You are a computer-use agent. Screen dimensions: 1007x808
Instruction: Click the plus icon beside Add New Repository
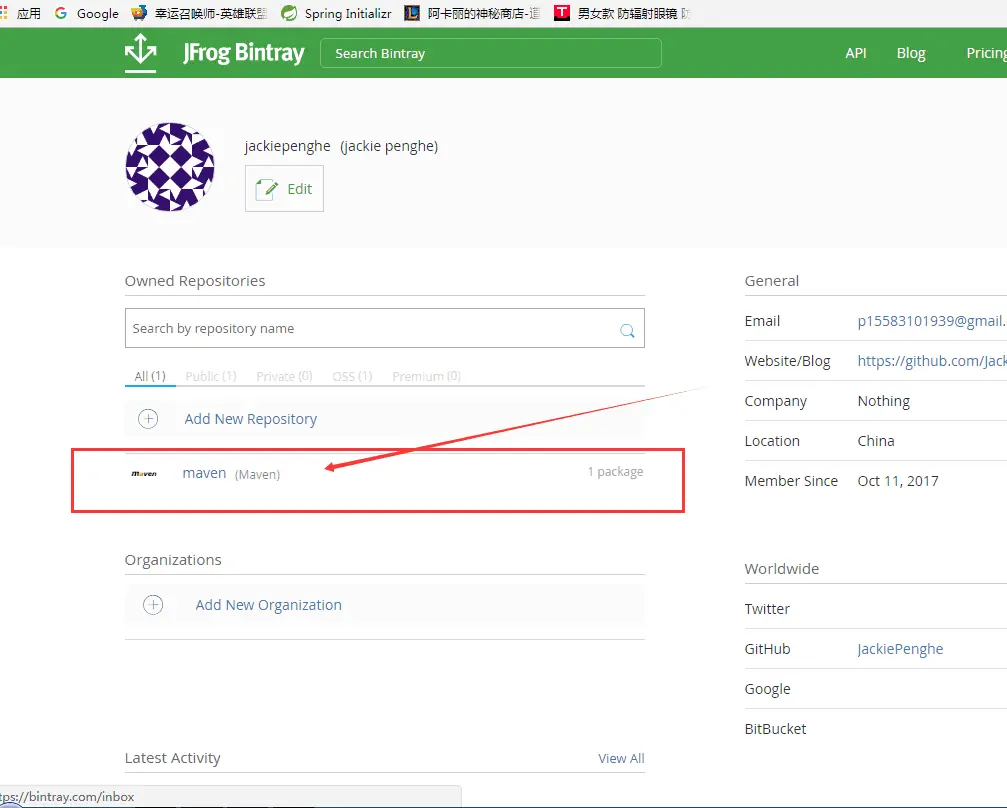pyautogui.click(x=148, y=419)
